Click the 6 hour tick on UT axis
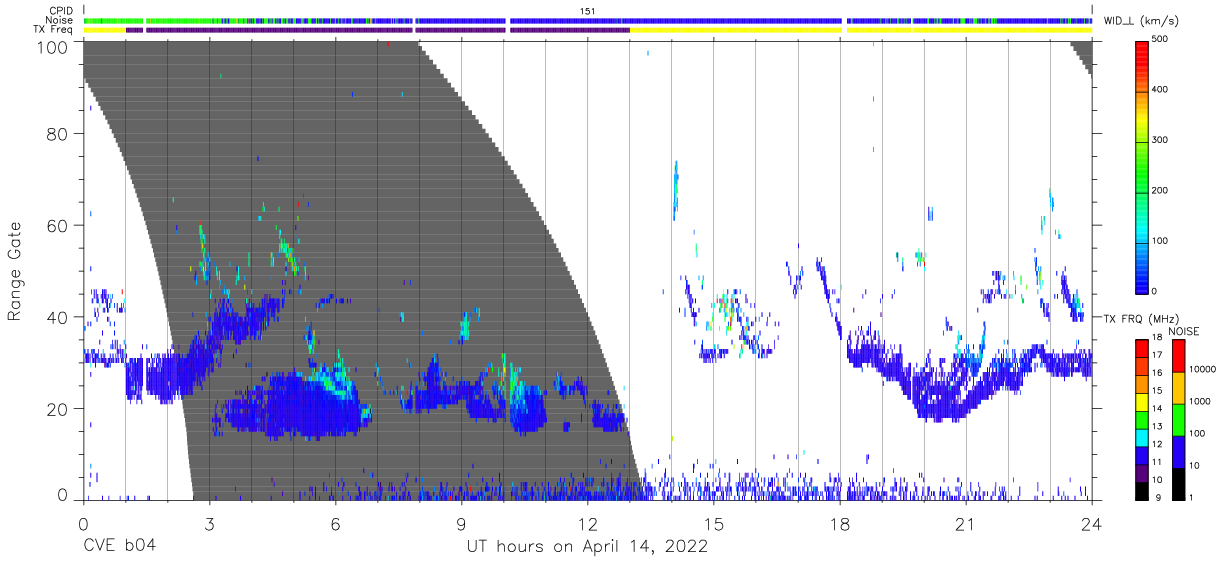The image size is (1228, 567). coord(335,523)
